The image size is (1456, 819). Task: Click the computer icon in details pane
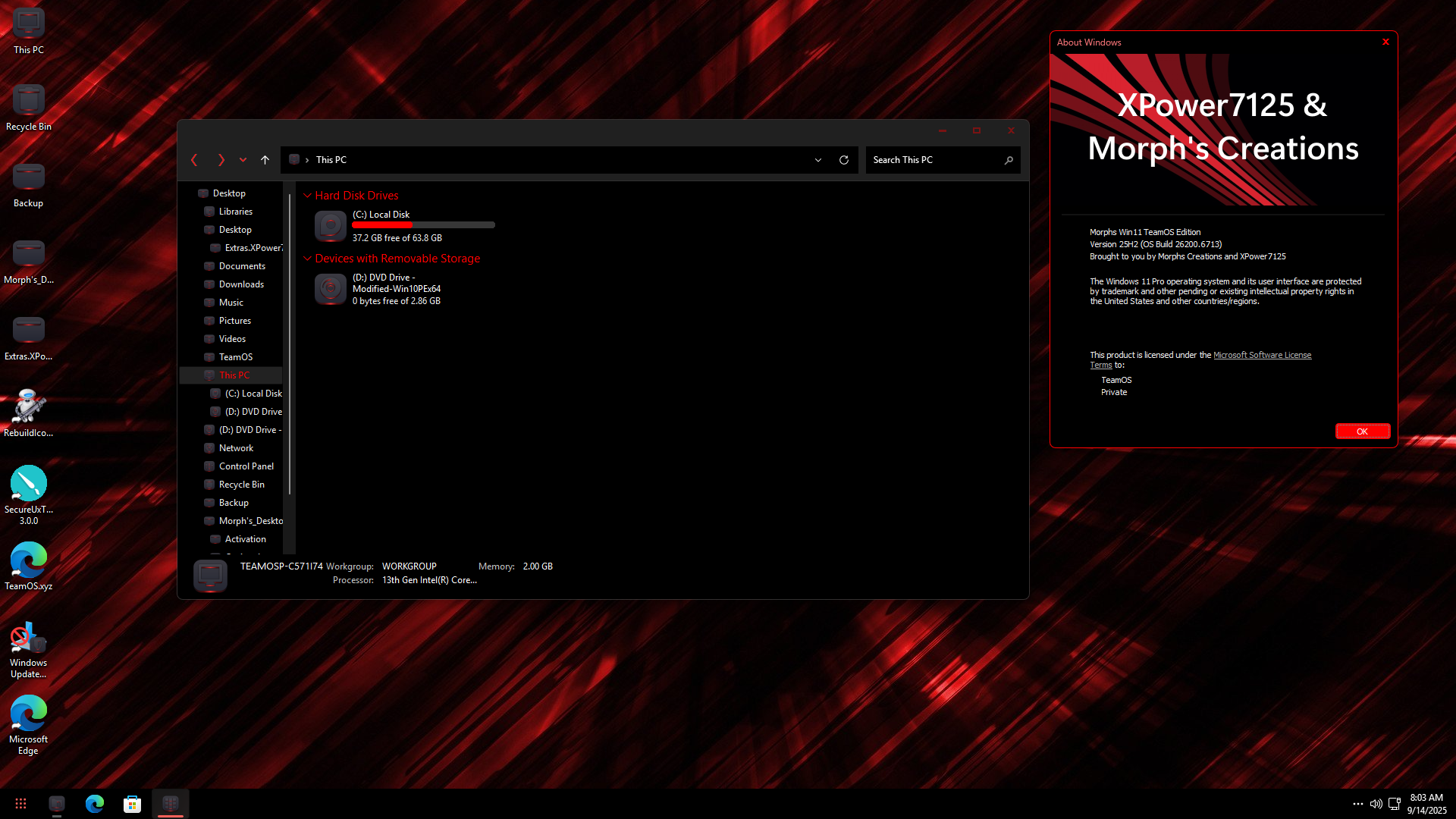click(x=210, y=576)
